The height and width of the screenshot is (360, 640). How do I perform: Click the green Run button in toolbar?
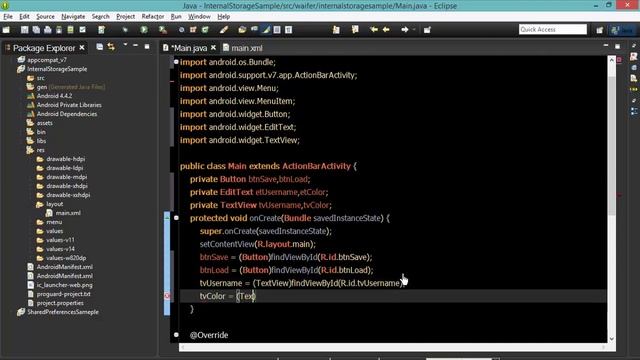(x=144, y=30)
